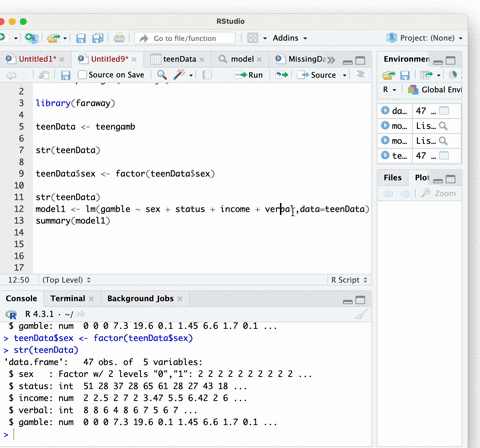Click the console prompt input line
480x448 pixels.
point(187,434)
